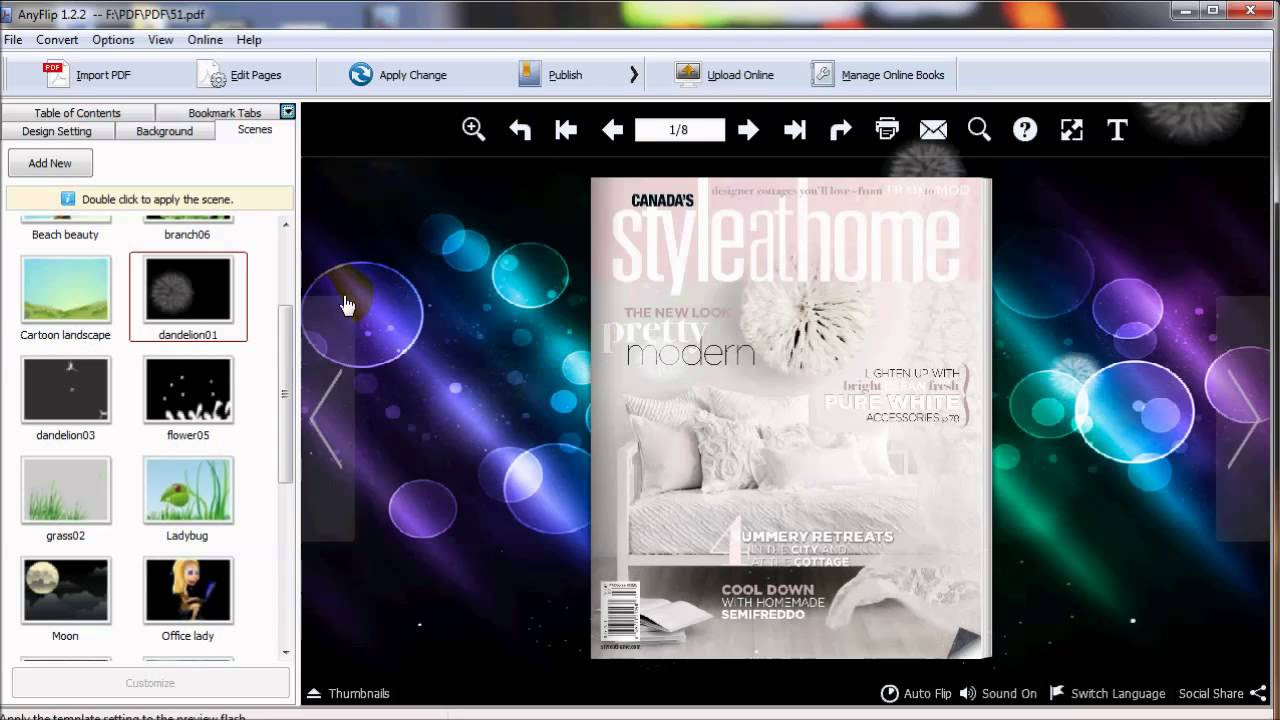
Task: Click the scene list scrollbar thumb
Action: pyautogui.click(x=285, y=394)
